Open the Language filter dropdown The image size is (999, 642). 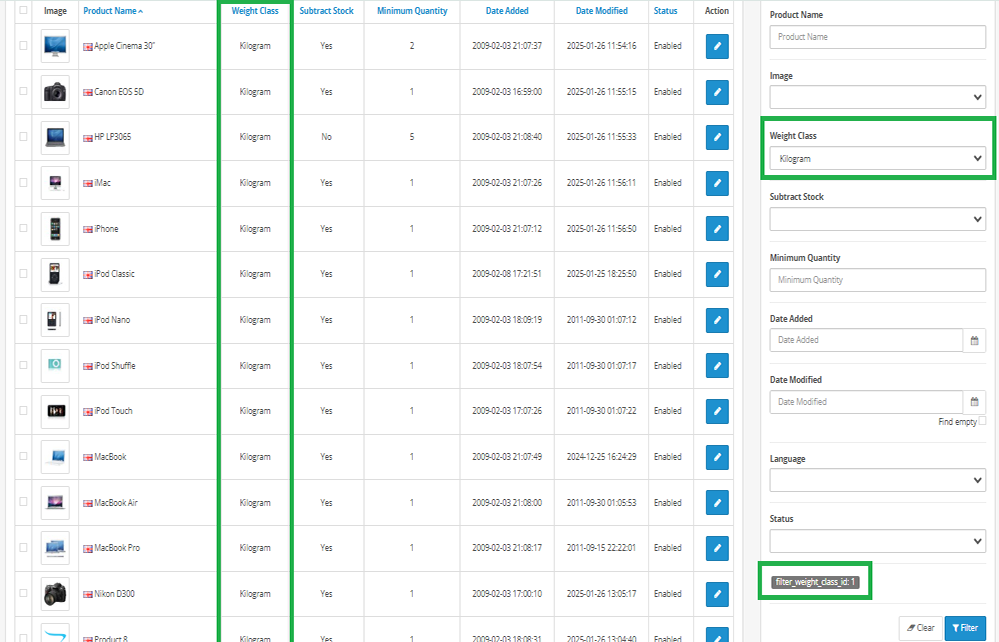click(877, 480)
